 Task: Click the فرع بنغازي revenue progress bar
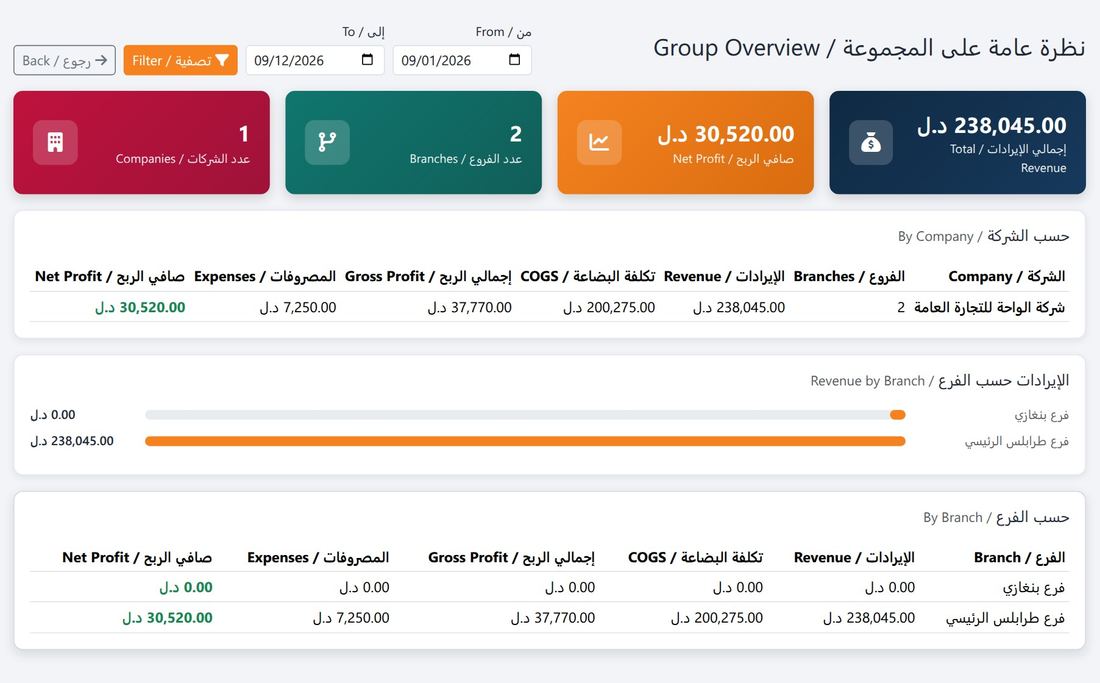click(x=525, y=415)
